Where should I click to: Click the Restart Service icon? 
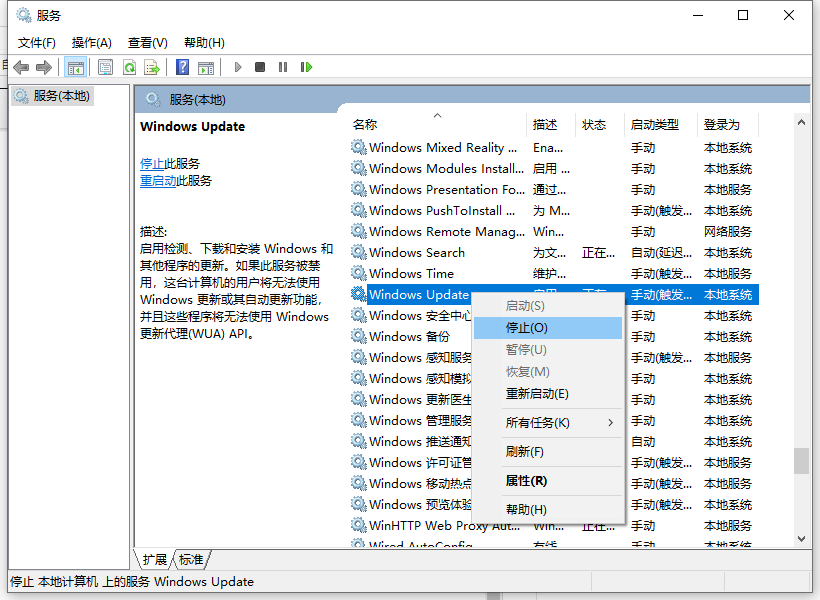click(306, 67)
